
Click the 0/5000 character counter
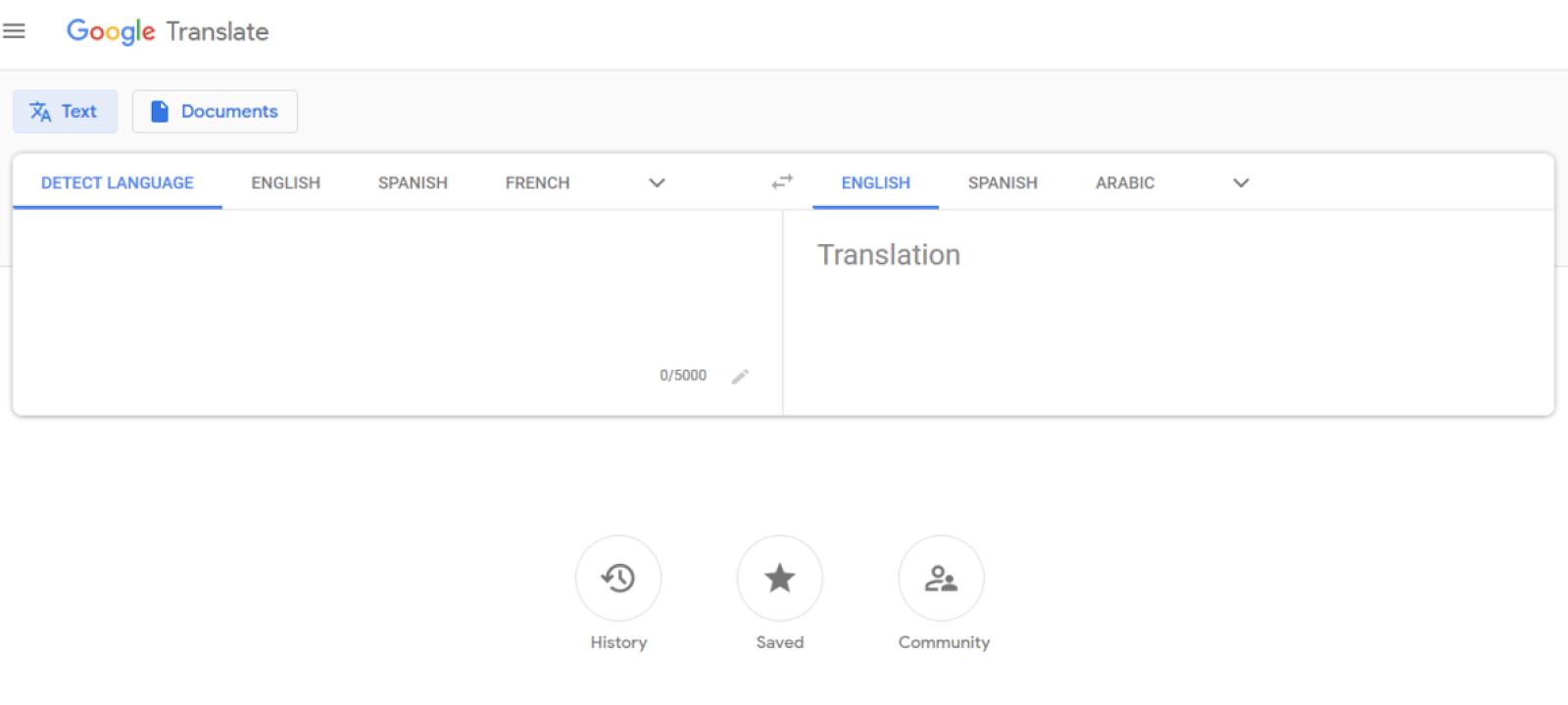(683, 376)
